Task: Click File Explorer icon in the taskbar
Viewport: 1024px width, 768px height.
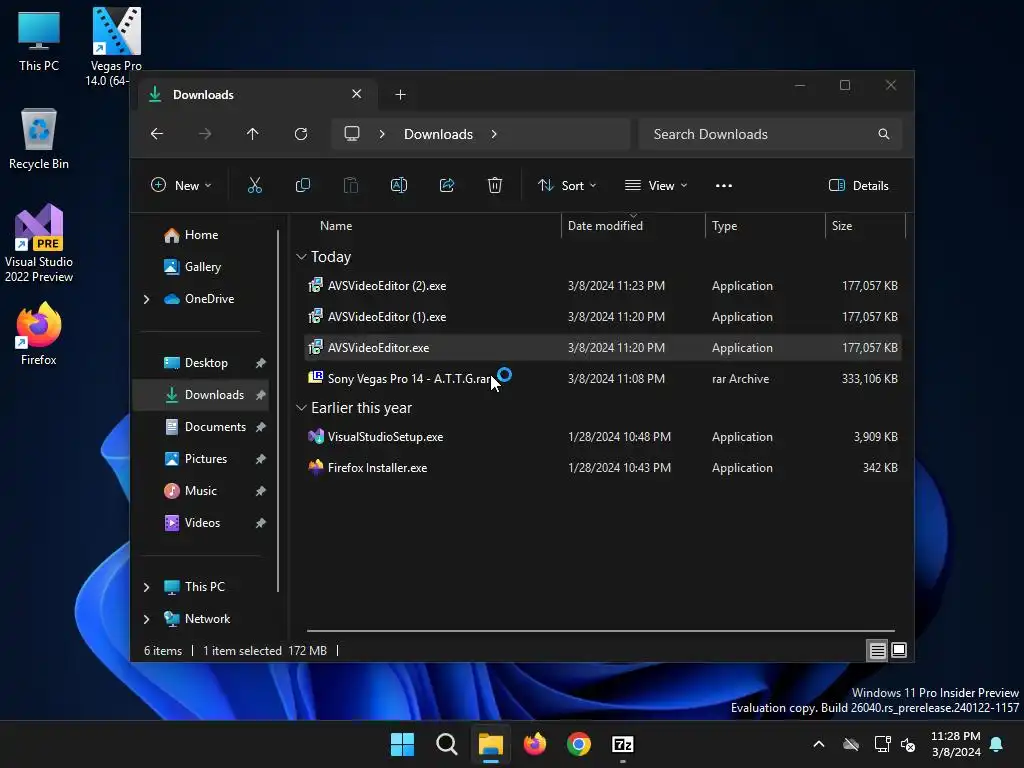Action: 490,744
